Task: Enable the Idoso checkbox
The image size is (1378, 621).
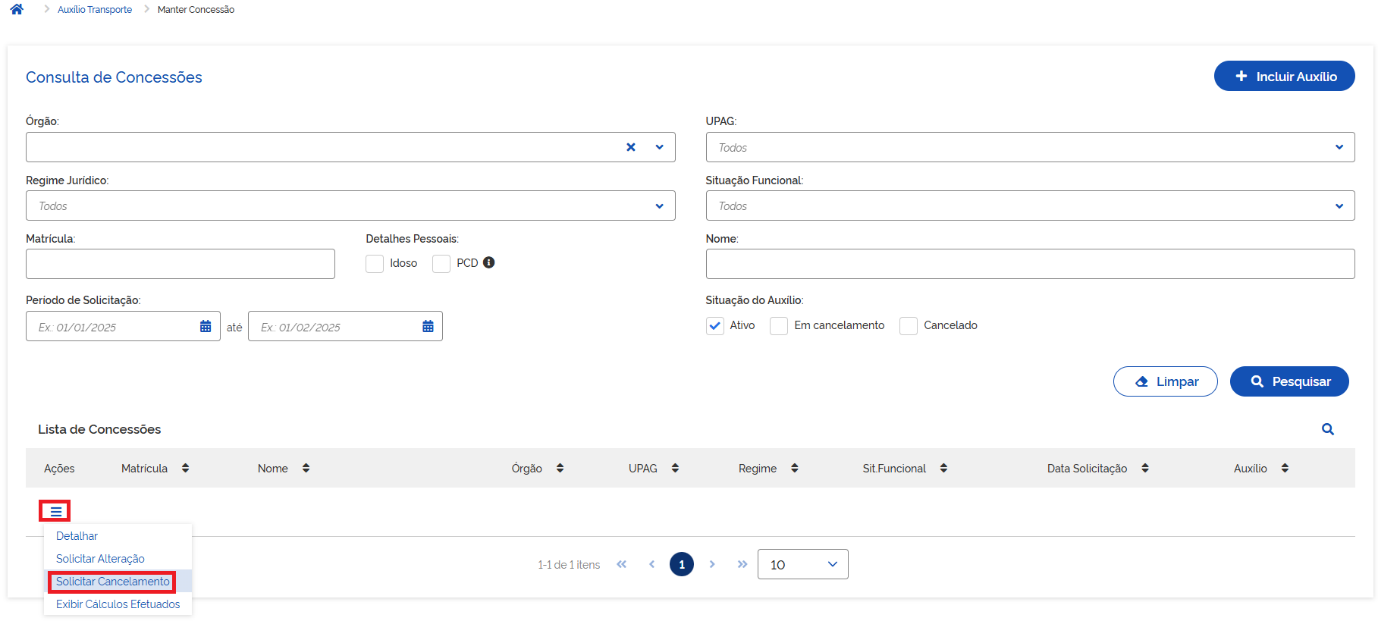Action: (375, 264)
